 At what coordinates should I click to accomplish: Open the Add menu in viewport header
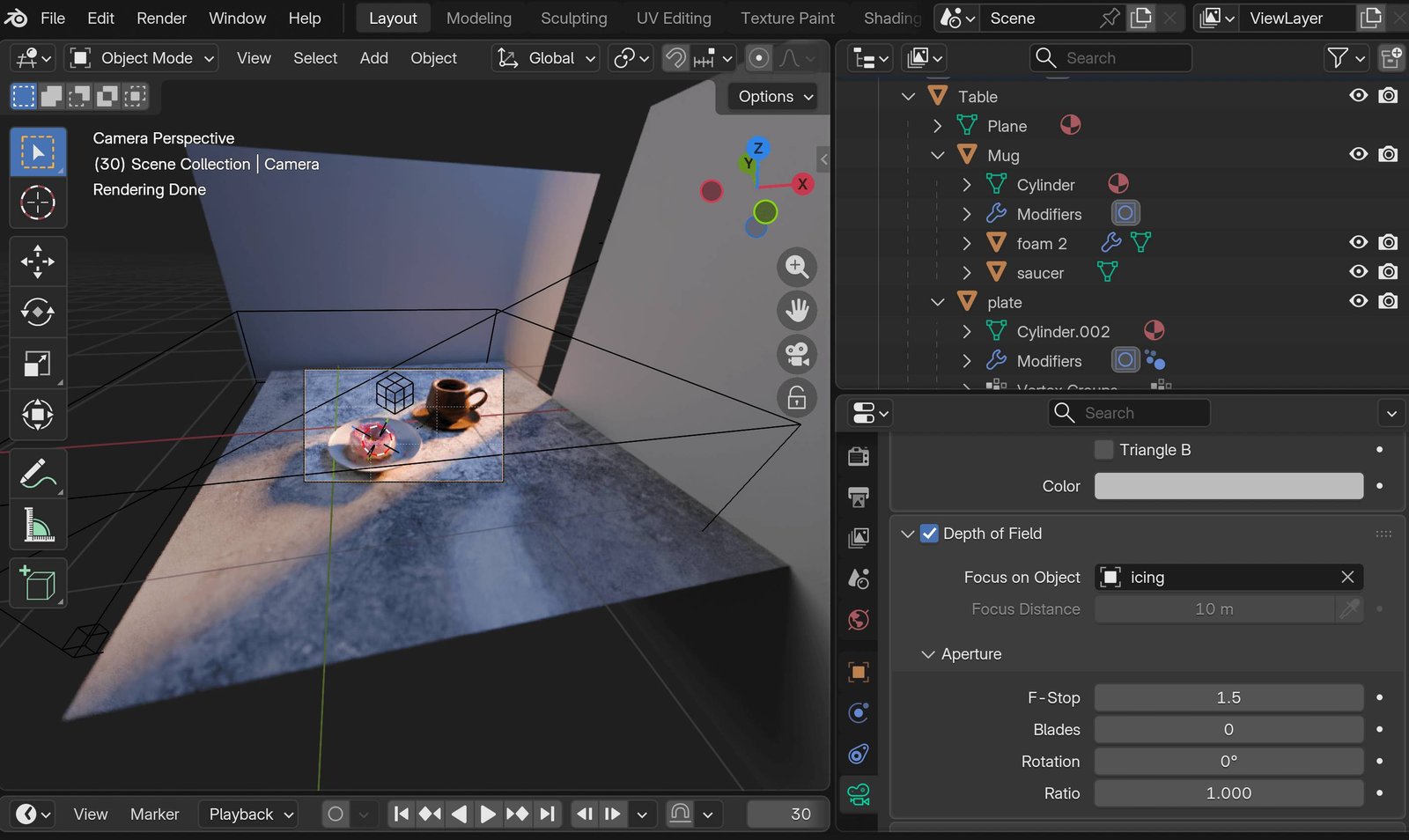click(374, 58)
